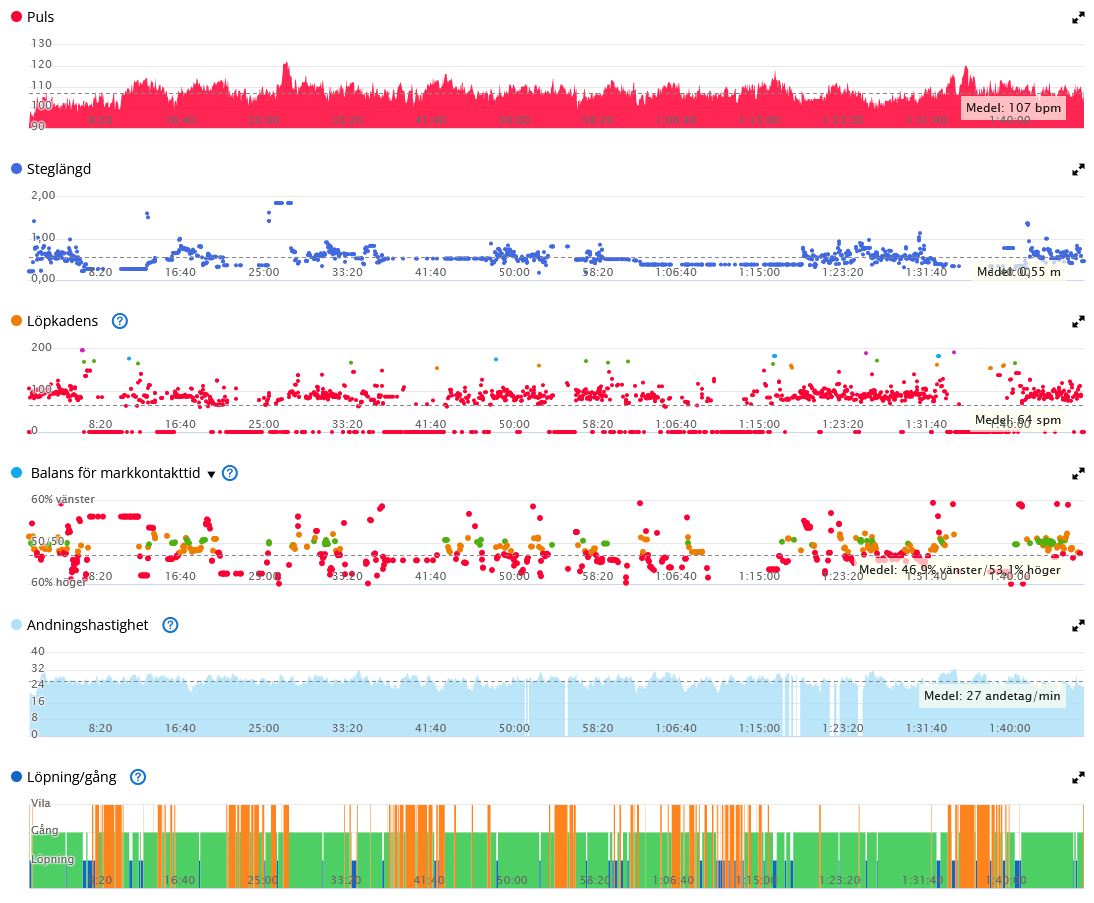This screenshot has height=903, width=1094.
Task: Click the red Puls legend dot
Action: pyautogui.click(x=17, y=17)
